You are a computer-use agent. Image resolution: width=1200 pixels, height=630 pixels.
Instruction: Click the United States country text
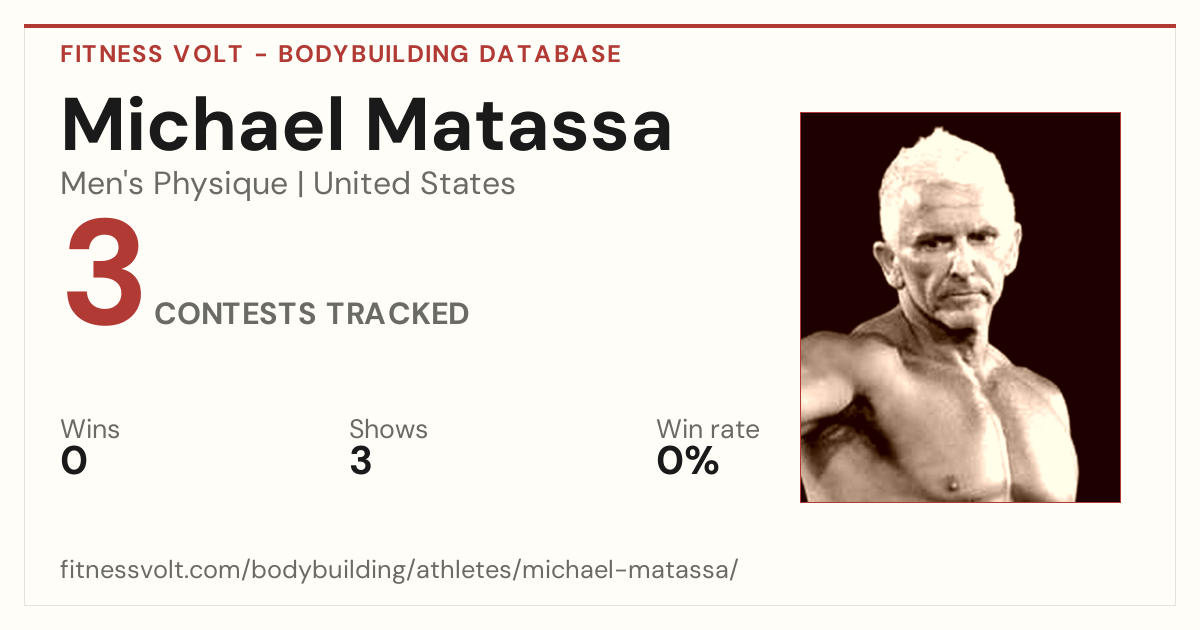(414, 184)
